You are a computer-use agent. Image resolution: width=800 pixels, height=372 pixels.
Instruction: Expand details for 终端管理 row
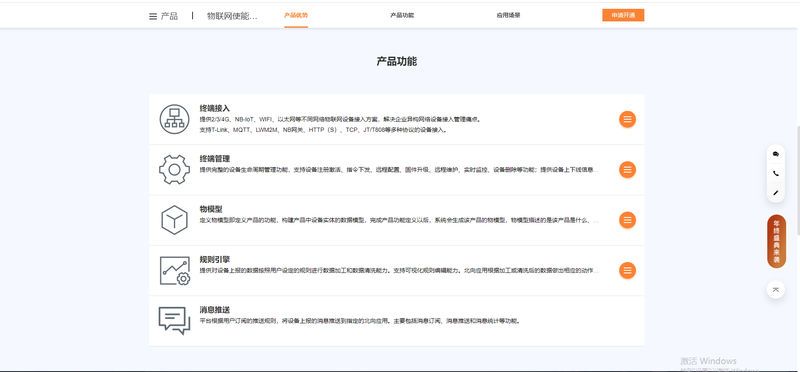click(628, 169)
